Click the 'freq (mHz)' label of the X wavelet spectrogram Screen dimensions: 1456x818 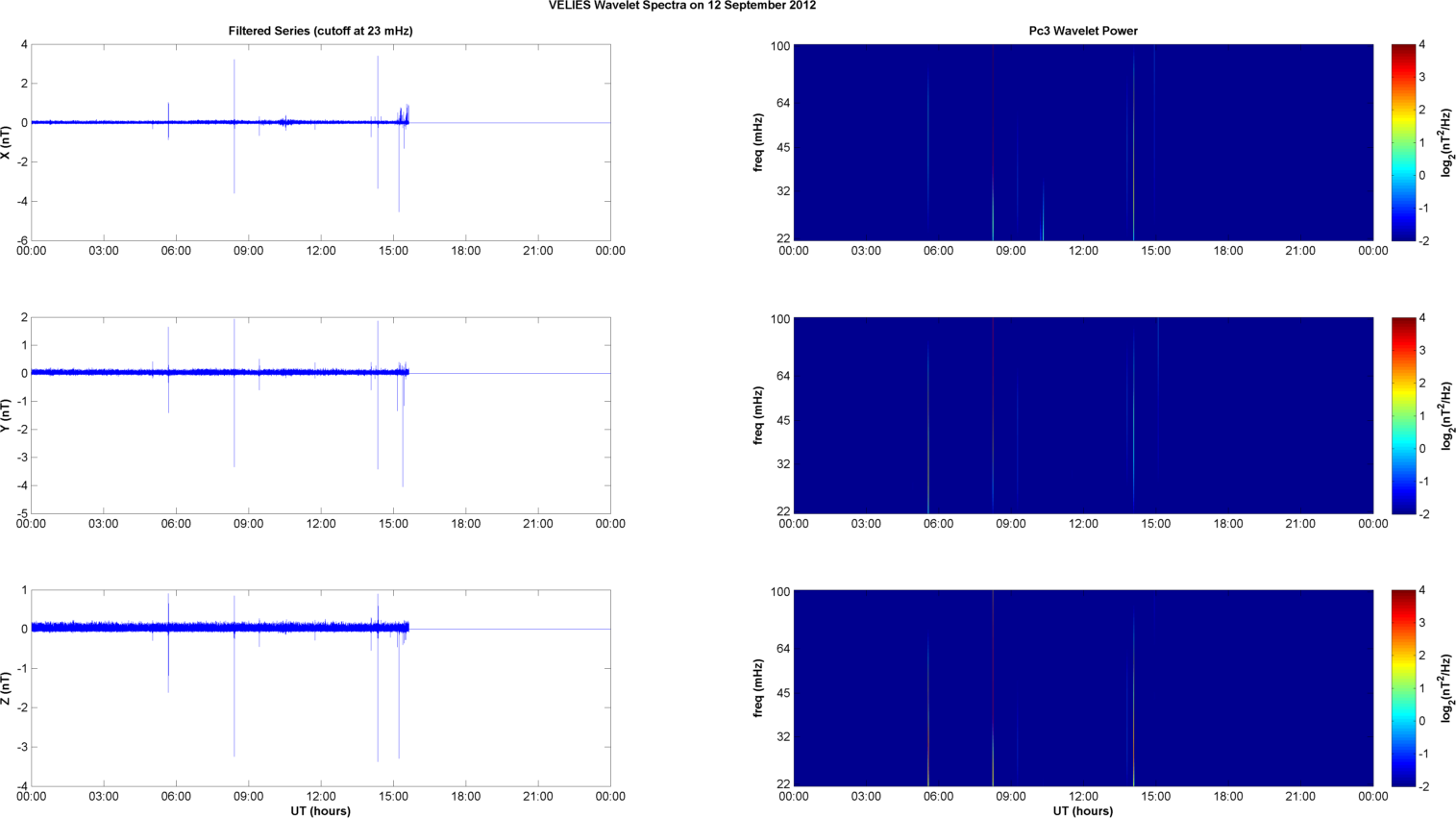tap(758, 142)
